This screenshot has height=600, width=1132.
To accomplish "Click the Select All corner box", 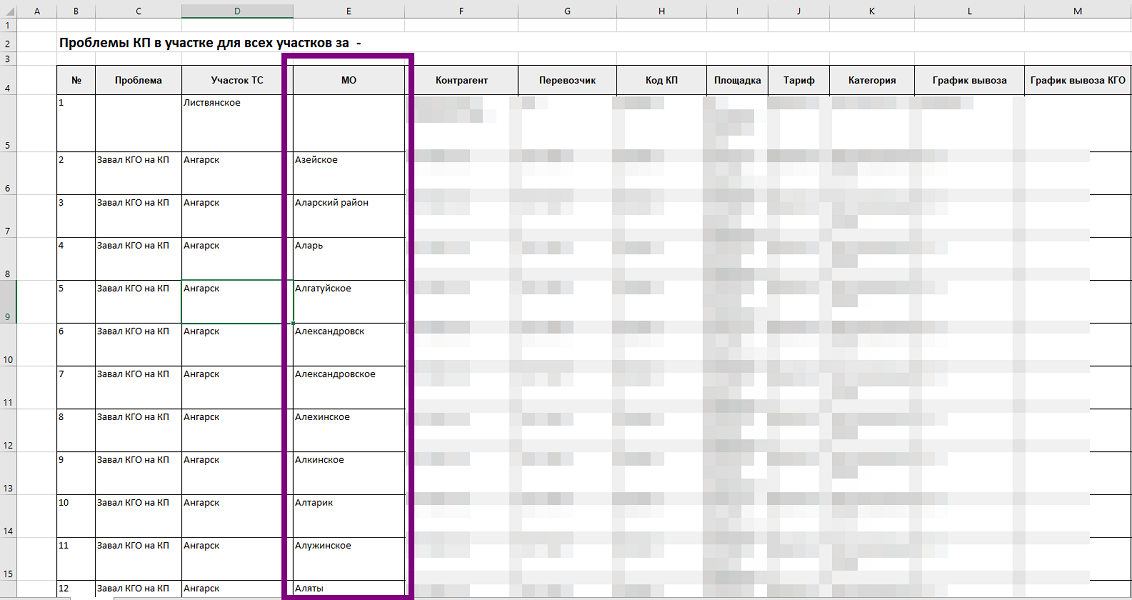I will [8, 11].
